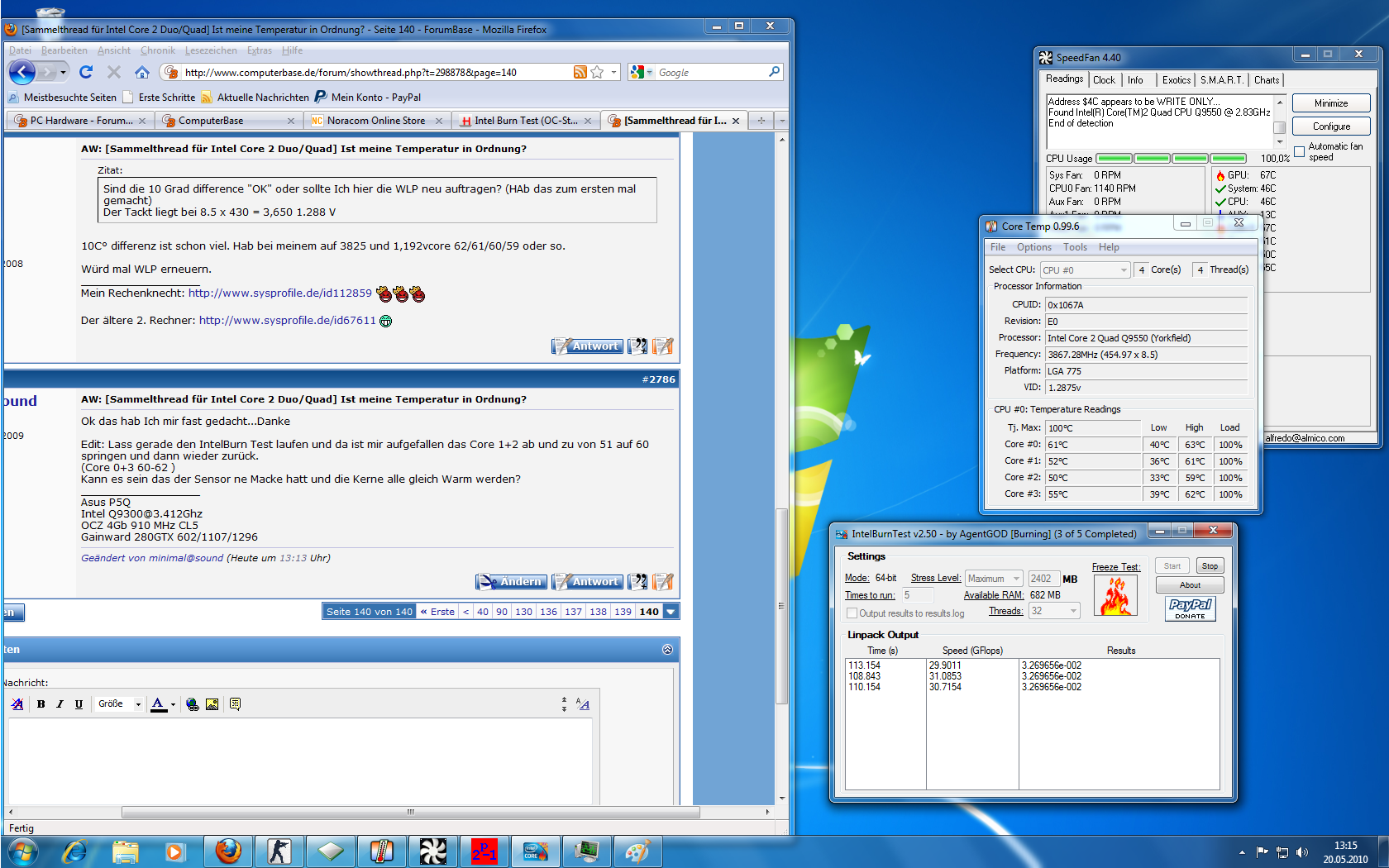Click multi-quote icon on post #2786
Image resolution: width=1389 pixels, height=868 pixels.
tap(637, 582)
